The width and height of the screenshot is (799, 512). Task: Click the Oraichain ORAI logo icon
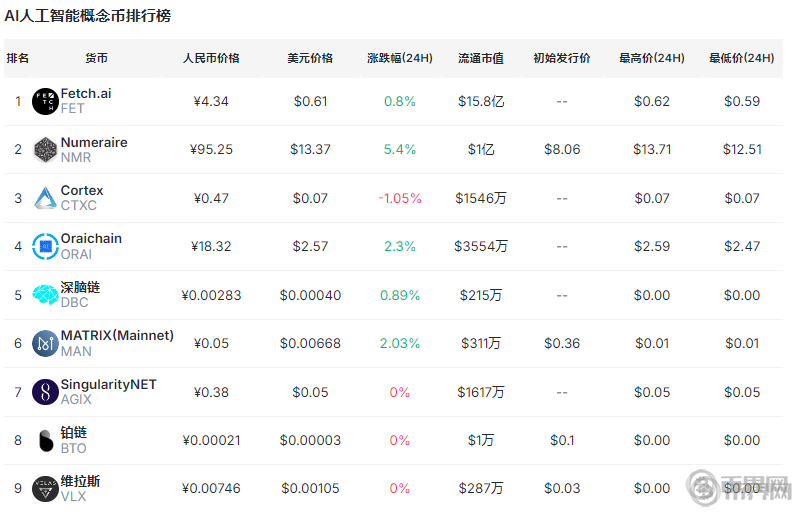(x=45, y=246)
